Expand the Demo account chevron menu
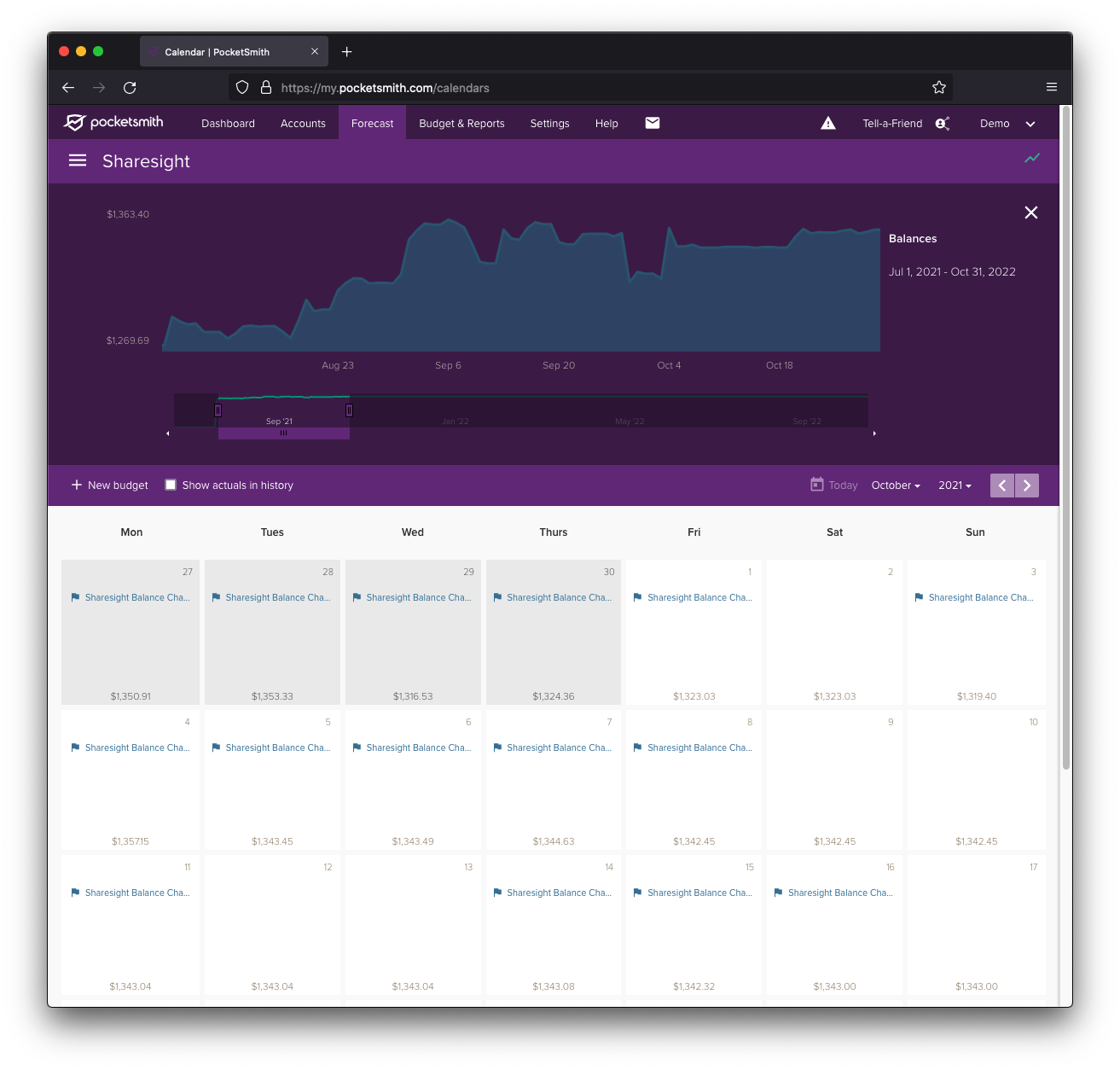Screen dimensions: 1120x1070 1030,123
